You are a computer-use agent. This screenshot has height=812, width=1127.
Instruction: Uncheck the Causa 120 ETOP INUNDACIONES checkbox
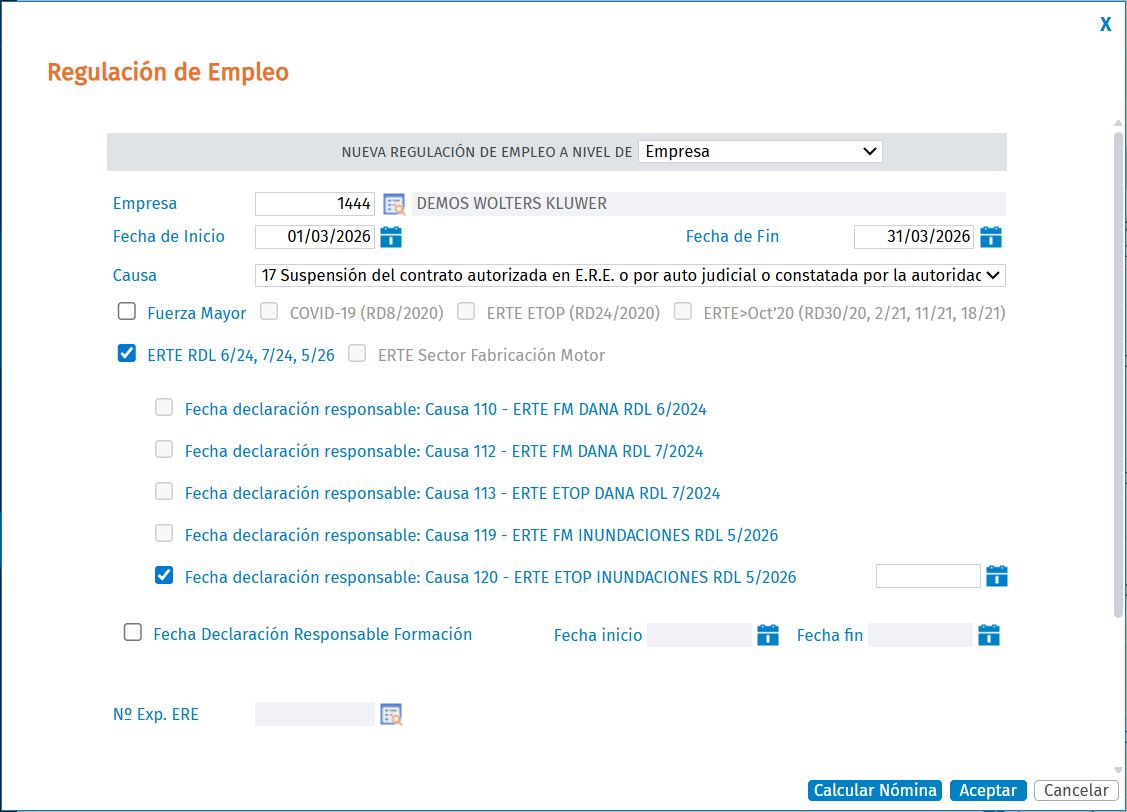point(164,575)
